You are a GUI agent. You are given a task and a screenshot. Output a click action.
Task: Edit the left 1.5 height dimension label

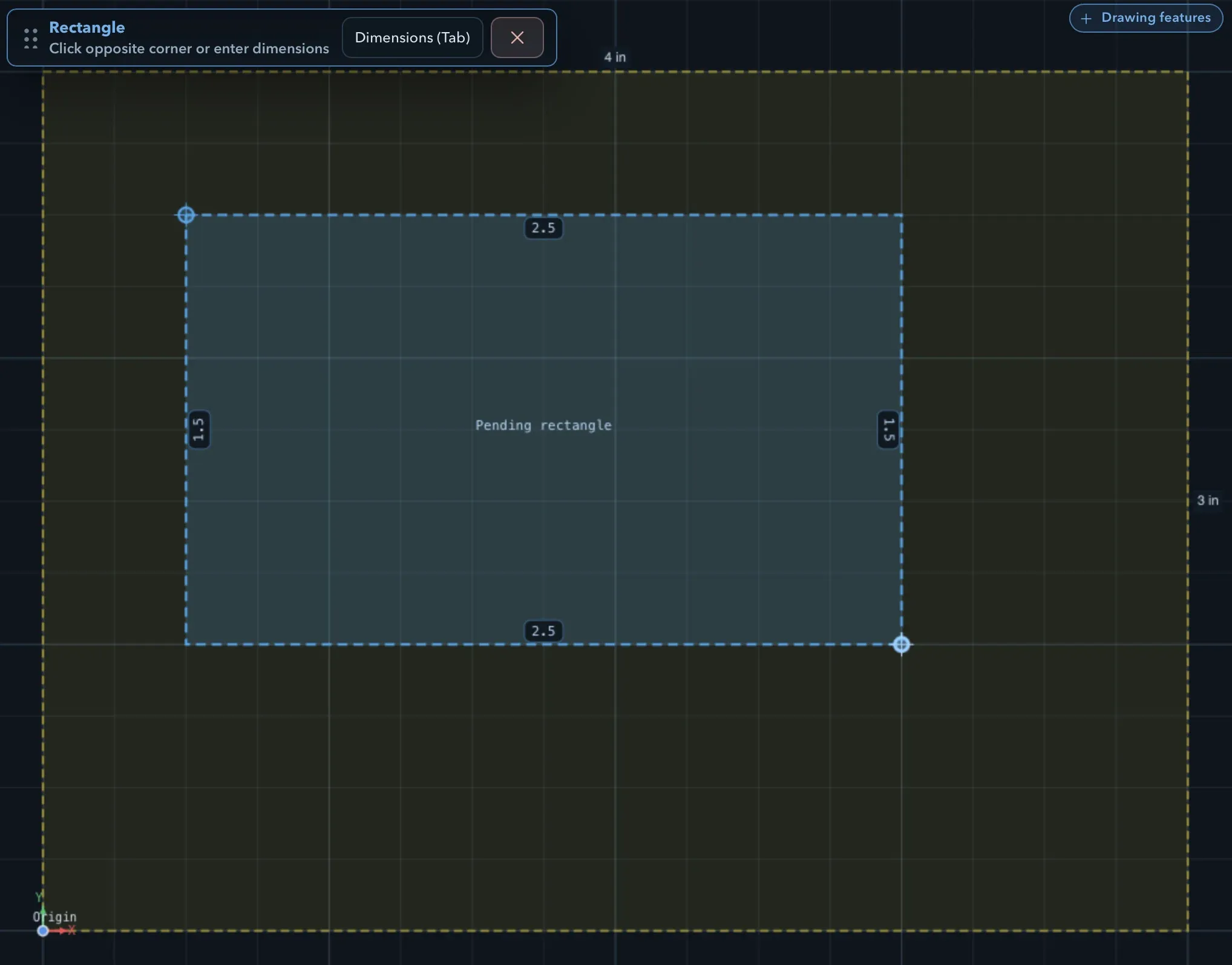(198, 430)
